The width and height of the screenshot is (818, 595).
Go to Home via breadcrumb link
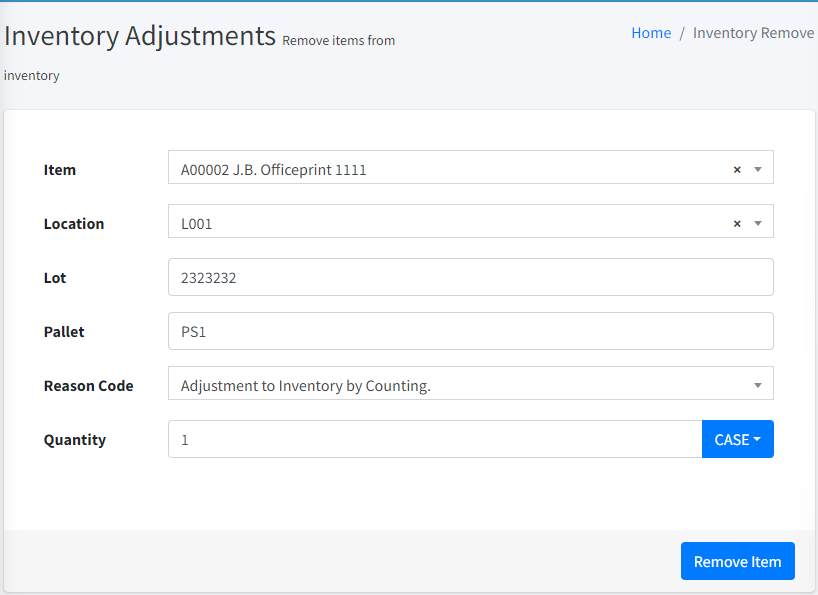[651, 33]
